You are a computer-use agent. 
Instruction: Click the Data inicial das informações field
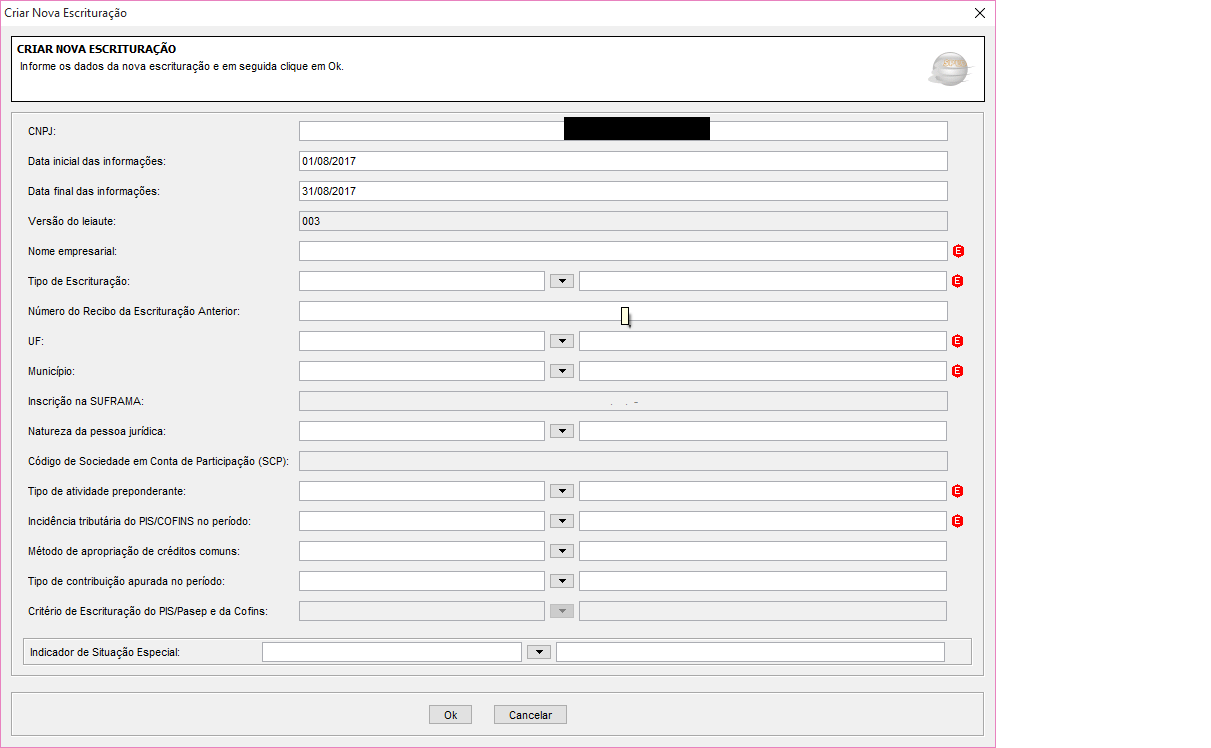tap(622, 161)
